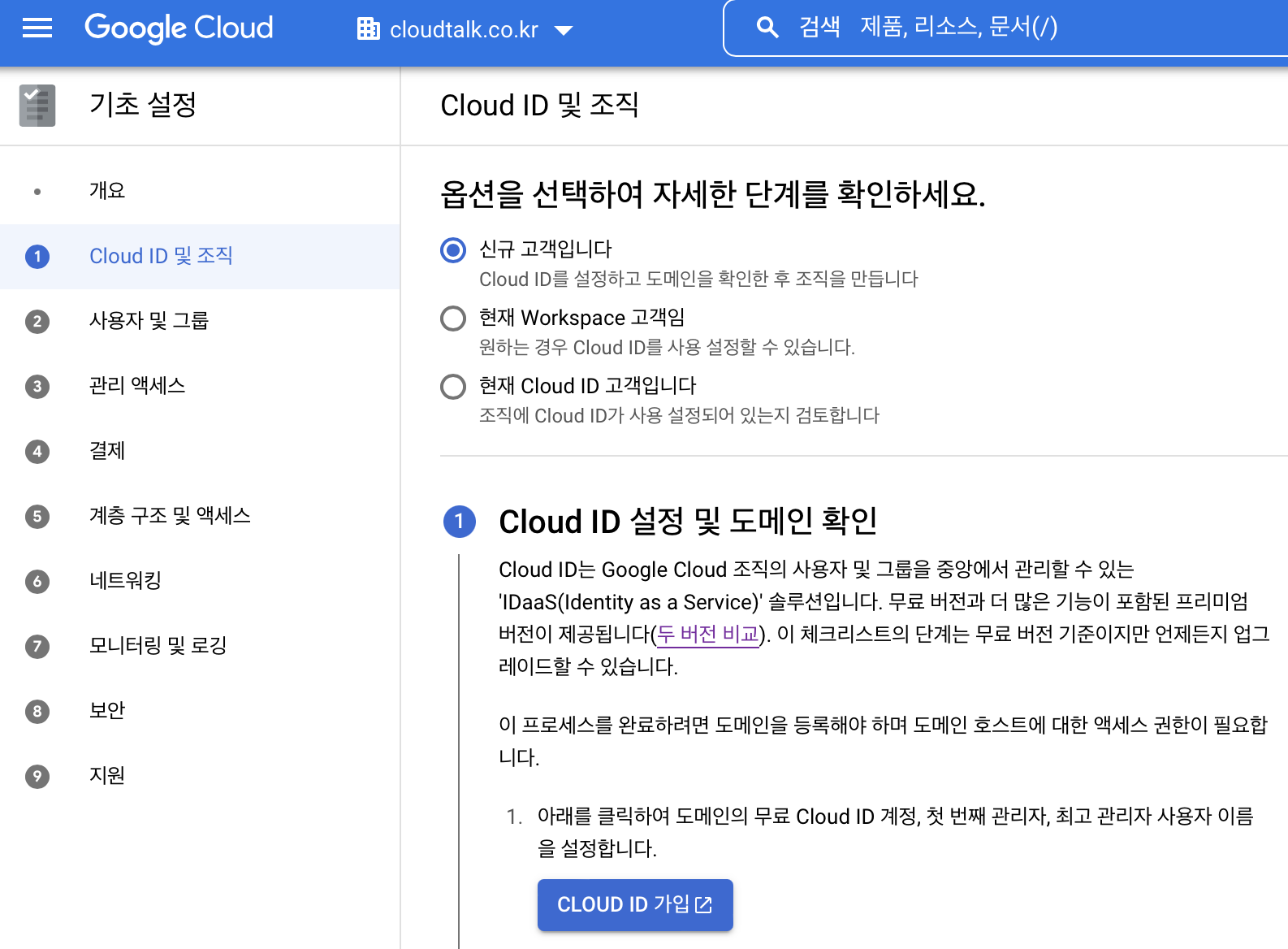The image size is (1288, 949).
Task: Open 모니터링 및 로깅 step
Action: [x=200, y=646]
